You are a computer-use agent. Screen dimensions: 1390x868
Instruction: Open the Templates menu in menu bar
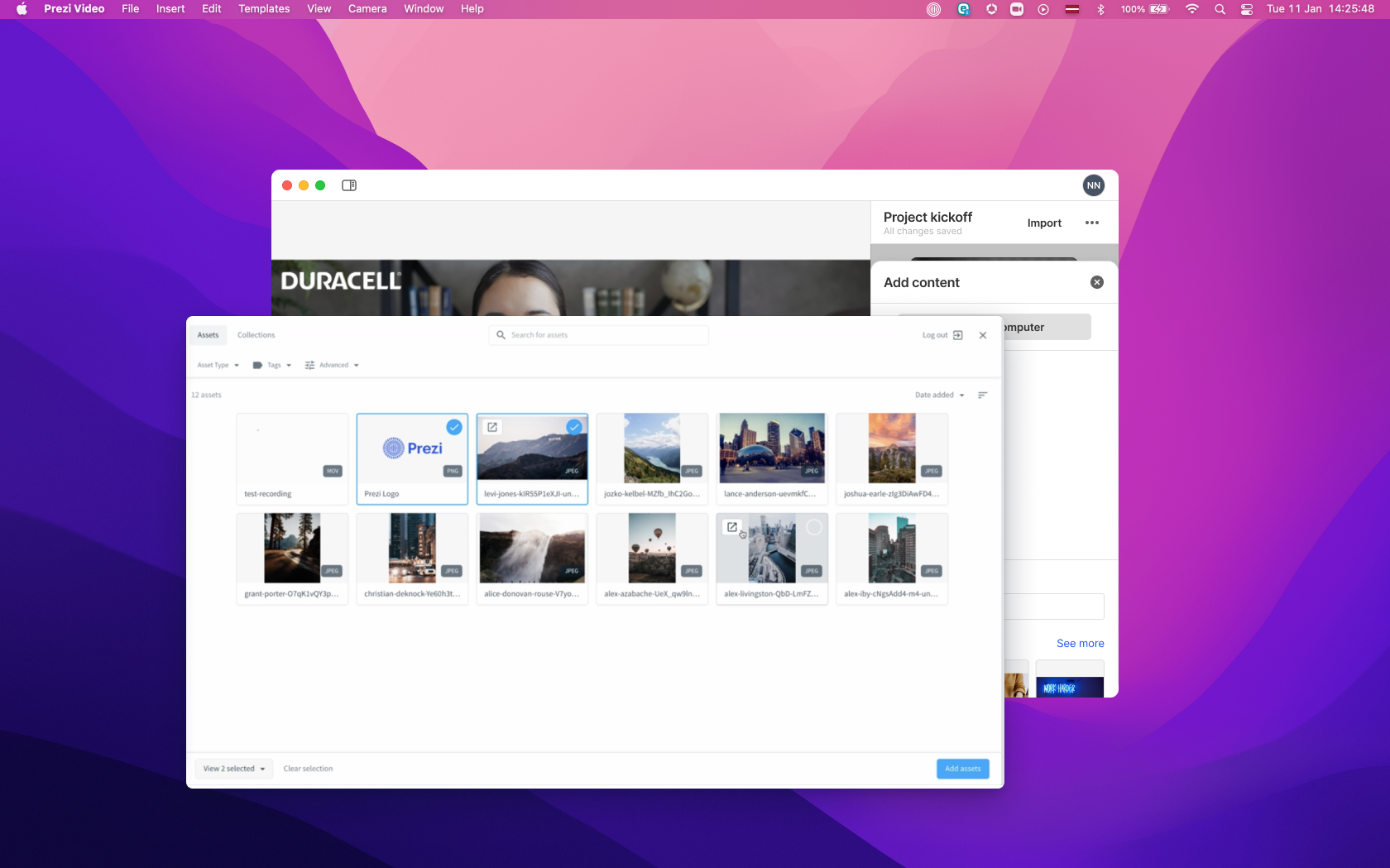[264, 9]
